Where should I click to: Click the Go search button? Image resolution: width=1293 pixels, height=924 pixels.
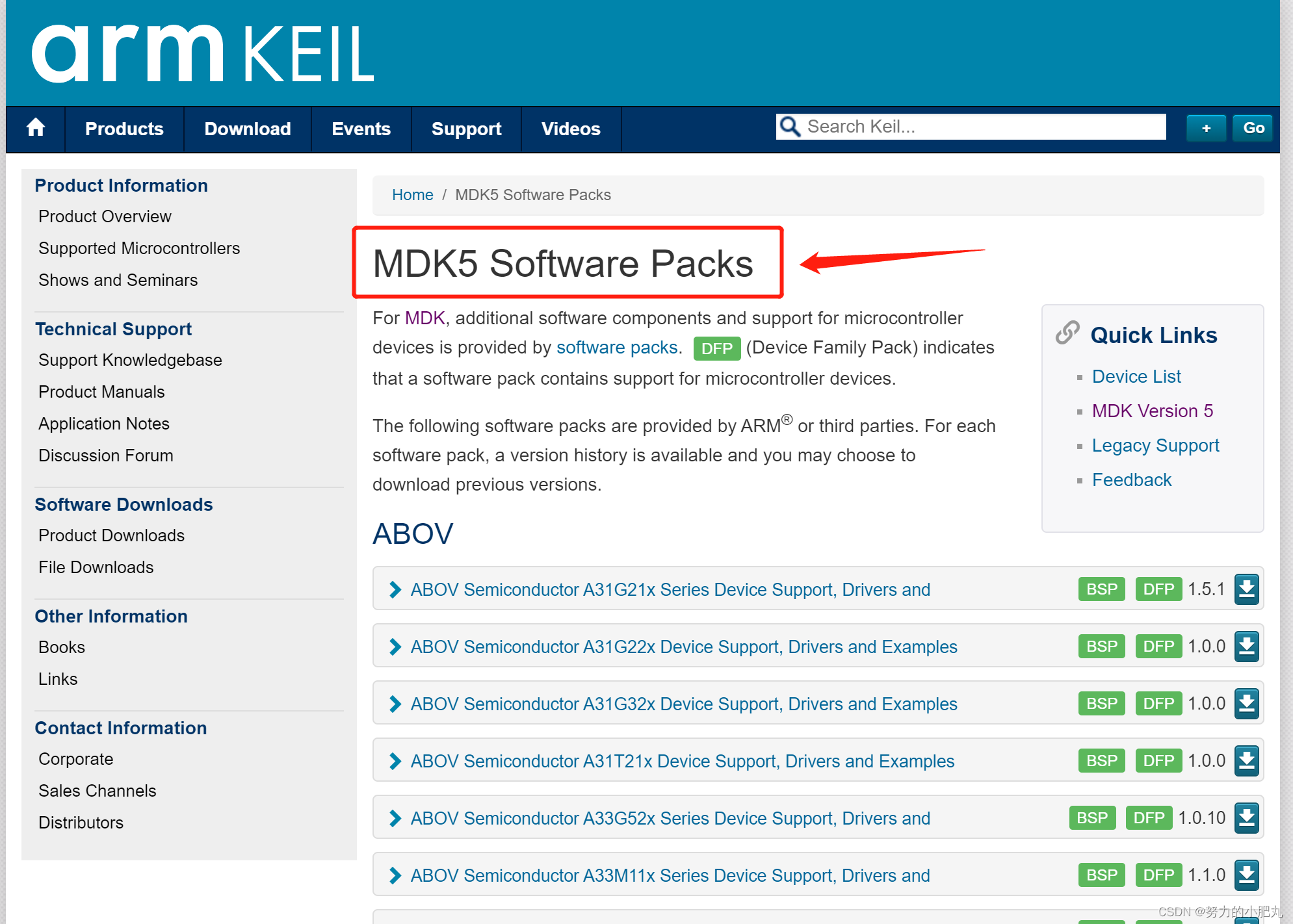coord(1253,128)
